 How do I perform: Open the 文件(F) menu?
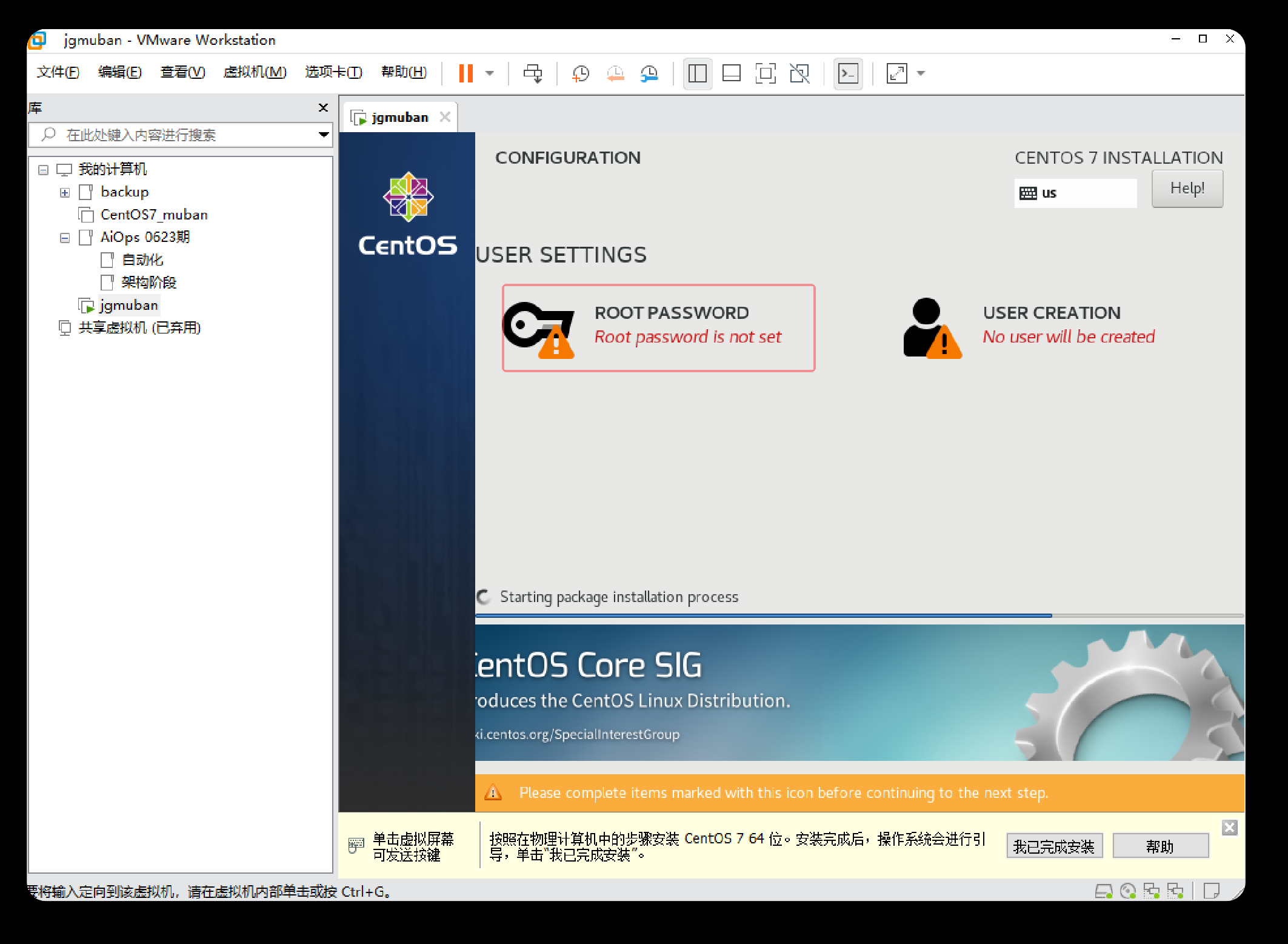[58, 72]
